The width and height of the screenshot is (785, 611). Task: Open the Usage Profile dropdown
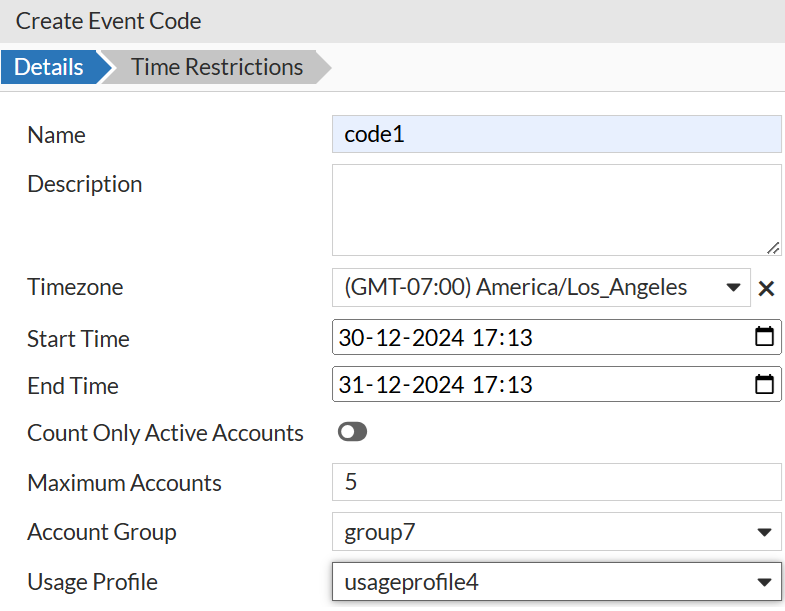557,581
